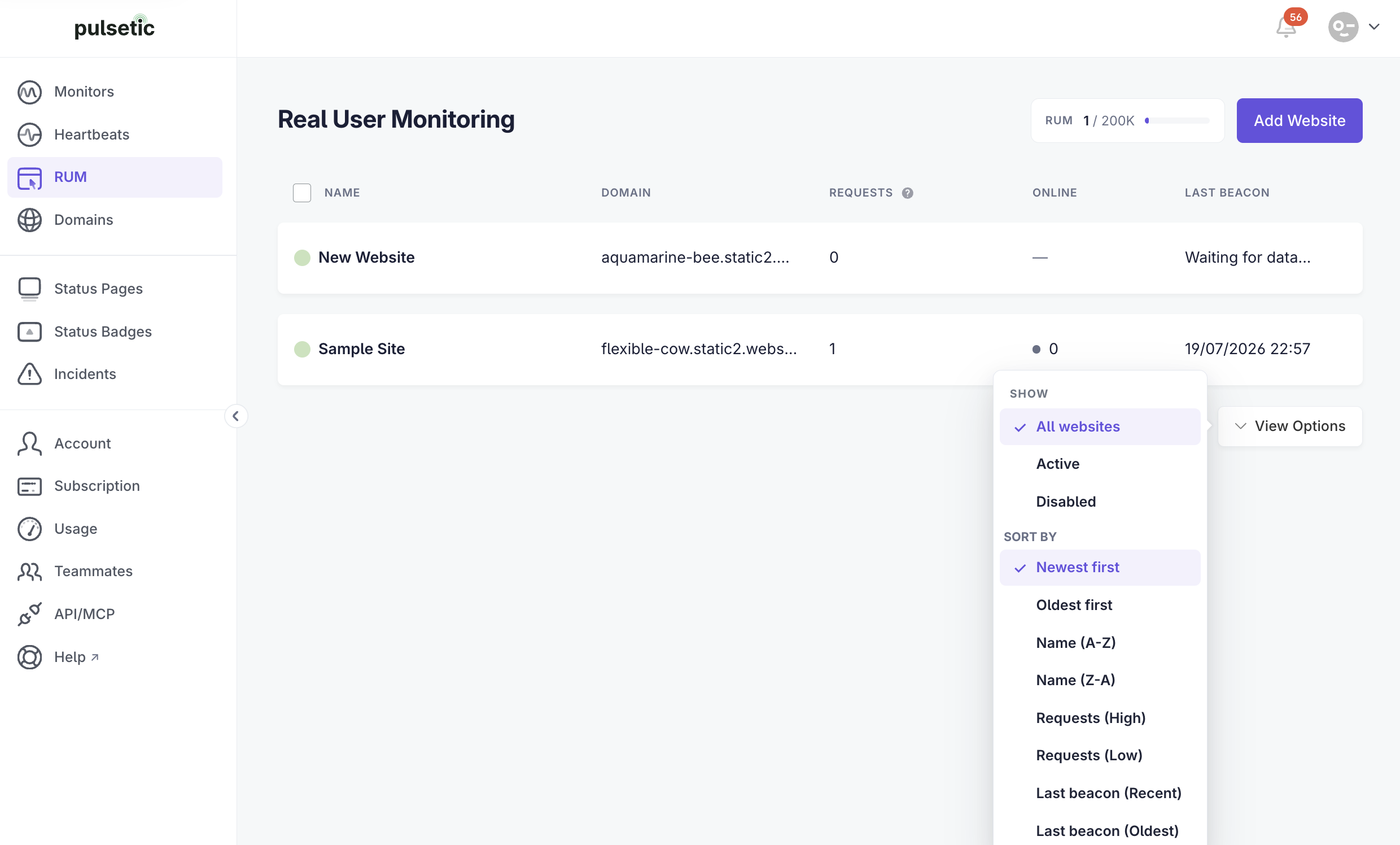The width and height of the screenshot is (1400, 845).
Task: Click the Requests column help icon
Action: (907, 193)
